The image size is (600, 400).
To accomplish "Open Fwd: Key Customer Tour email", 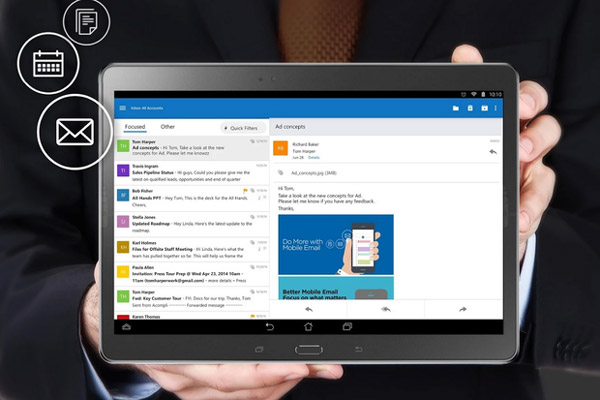I will [192, 299].
